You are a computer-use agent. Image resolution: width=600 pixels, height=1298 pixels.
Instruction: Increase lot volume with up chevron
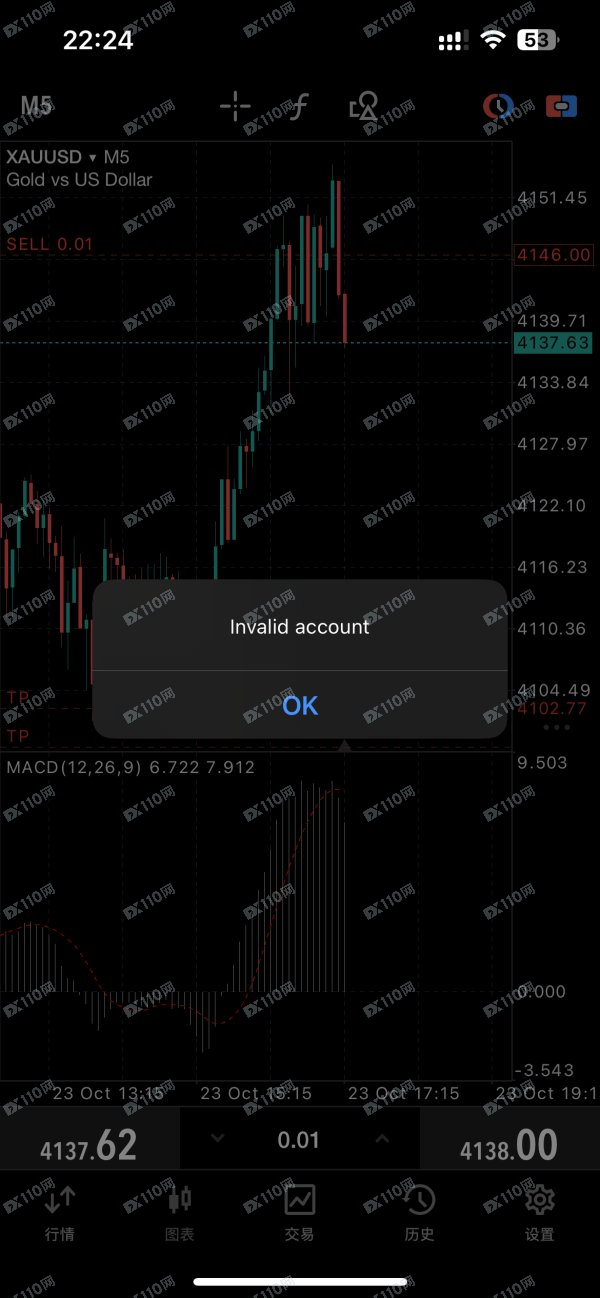[x=382, y=1140]
